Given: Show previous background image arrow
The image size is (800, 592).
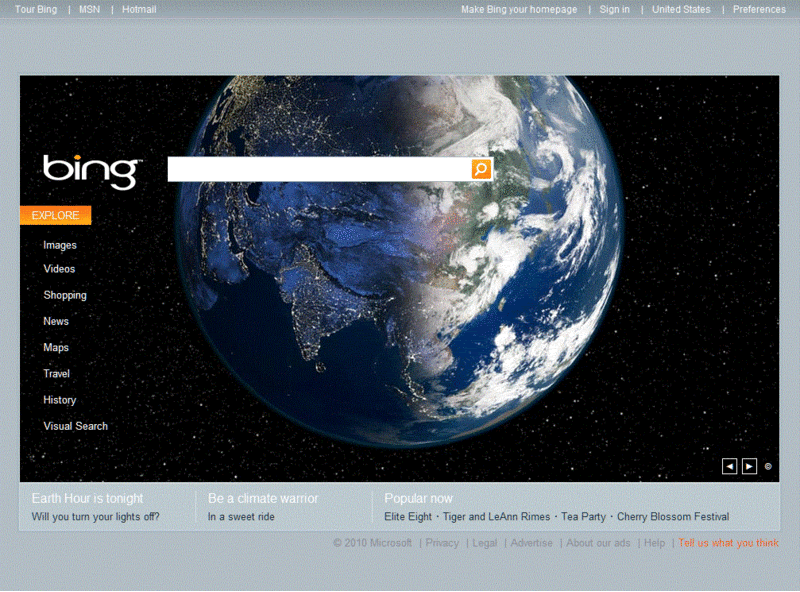Looking at the screenshot, I should point(729,466).
